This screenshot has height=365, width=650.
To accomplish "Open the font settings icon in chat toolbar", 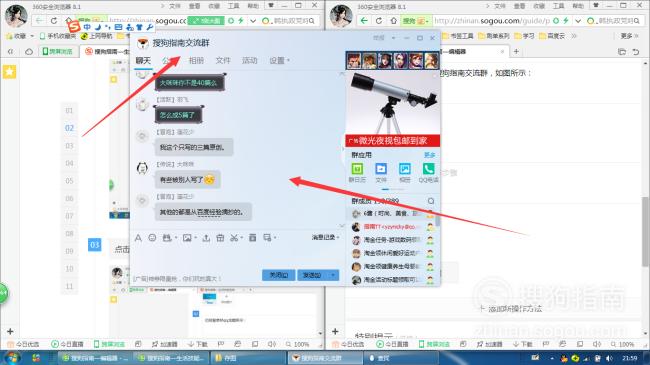I will point(138,238).
